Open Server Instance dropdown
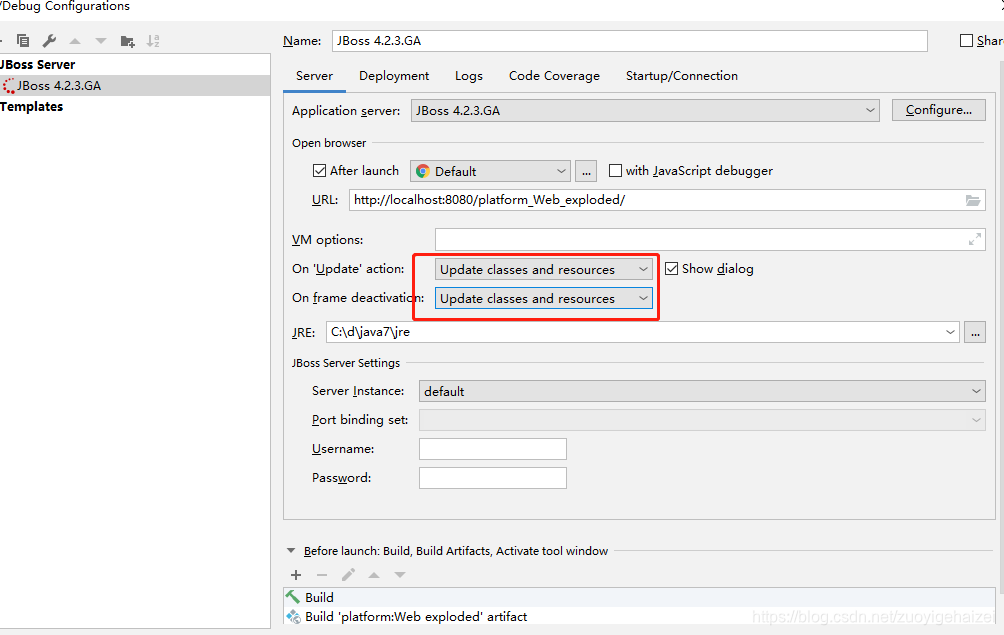The width and height of the screenshot is (1004, 635). tap(702, 391)
